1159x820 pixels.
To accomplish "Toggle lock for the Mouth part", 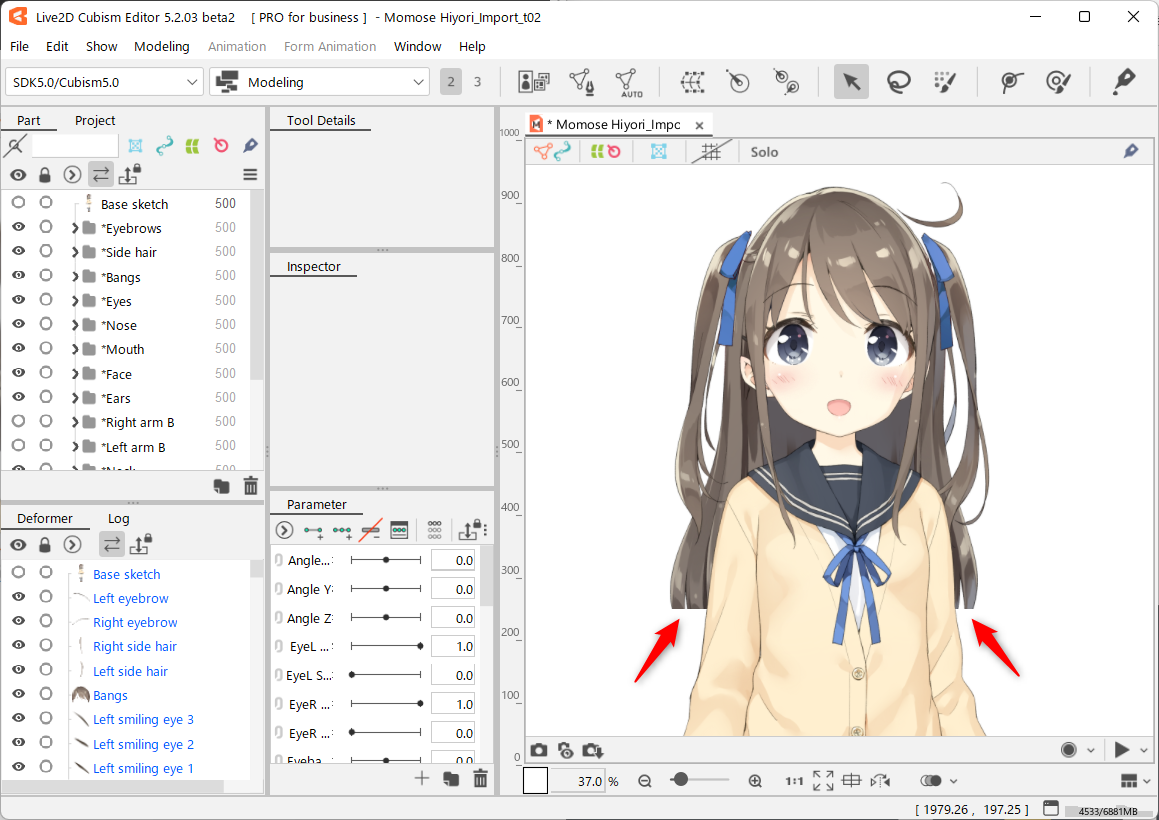I will point(46,349).
